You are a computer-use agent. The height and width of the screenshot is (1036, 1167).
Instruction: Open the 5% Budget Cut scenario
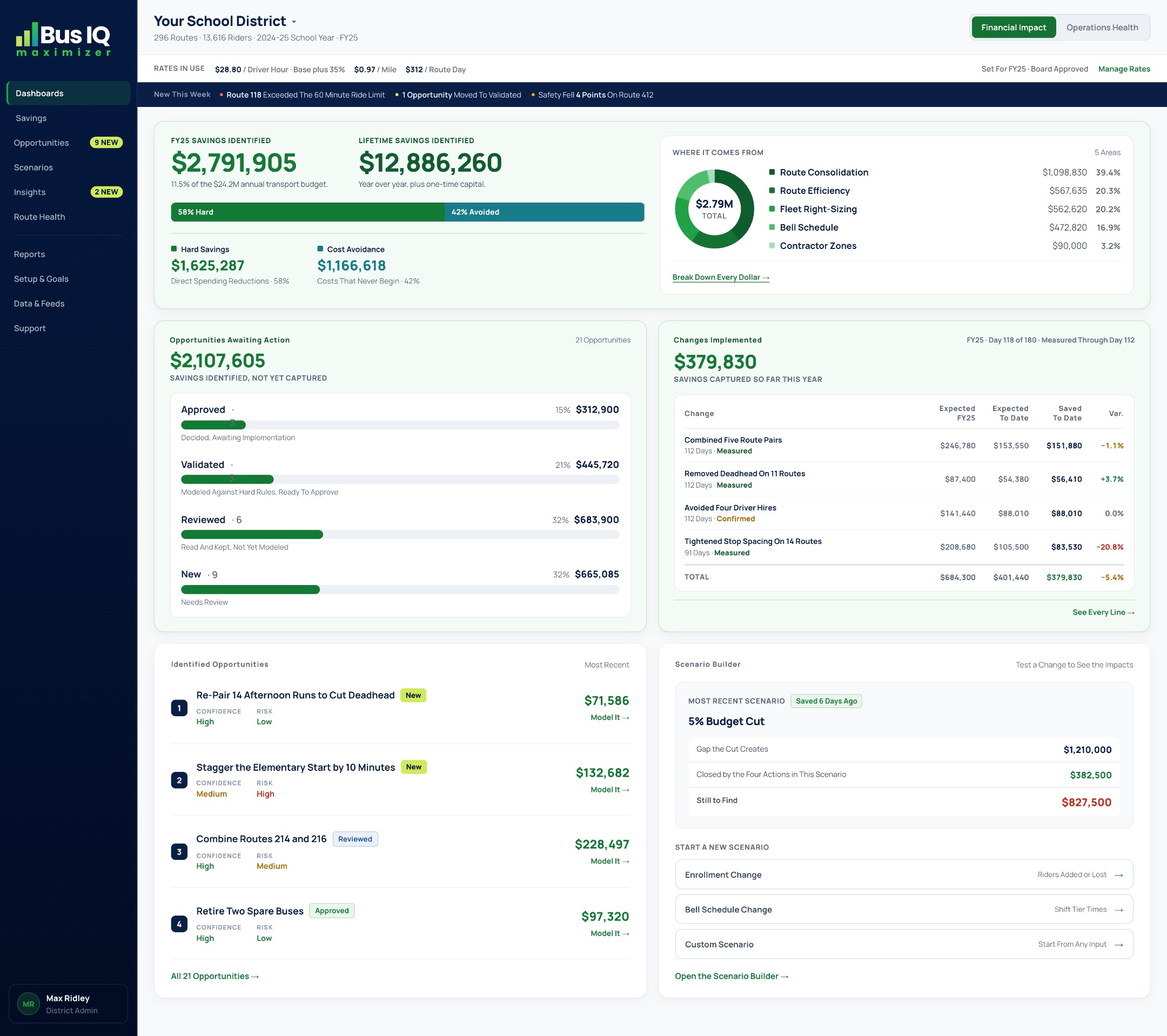tap(726, 722)
